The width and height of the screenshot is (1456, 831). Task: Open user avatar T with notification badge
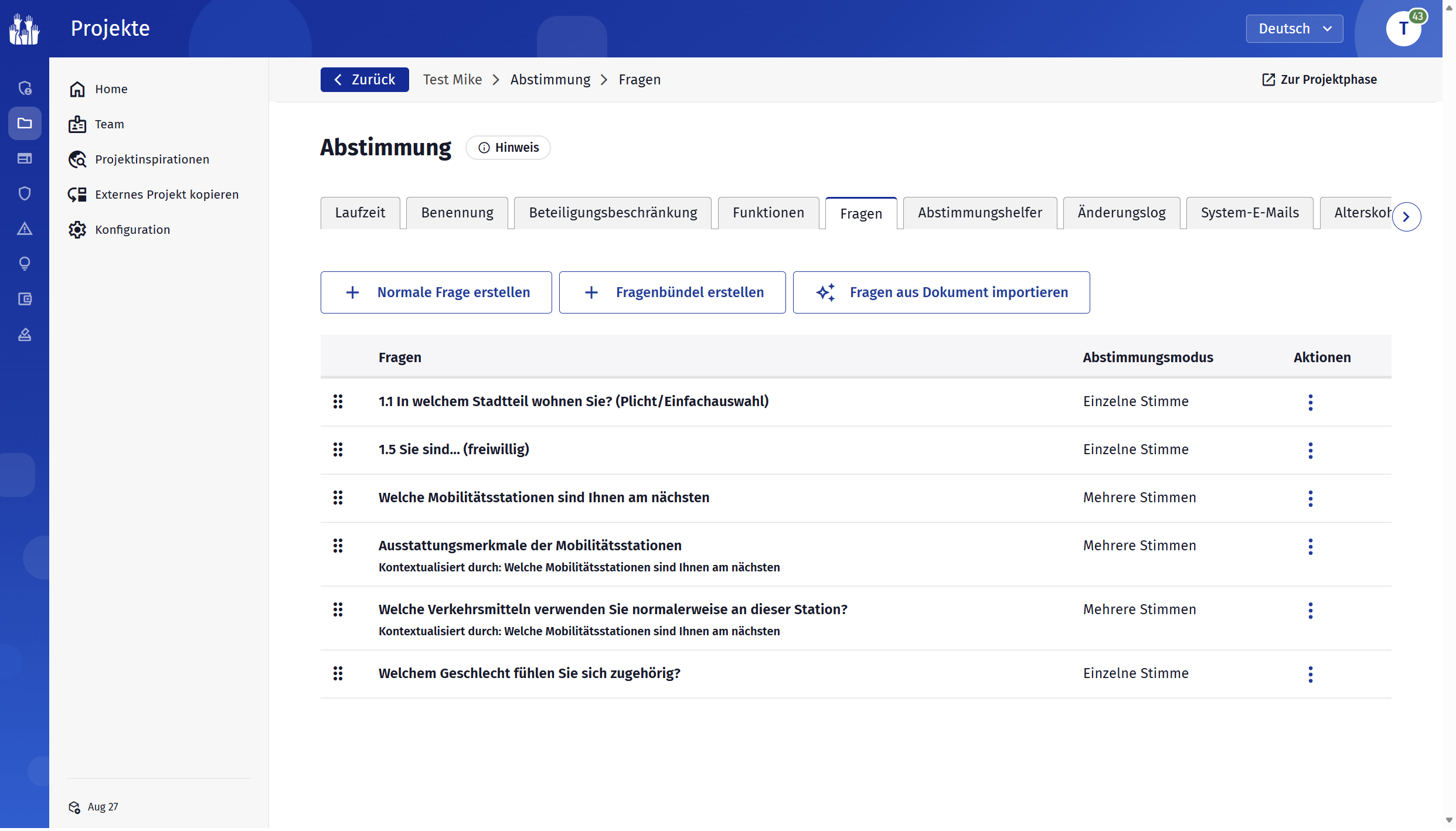coord(1404,28)
